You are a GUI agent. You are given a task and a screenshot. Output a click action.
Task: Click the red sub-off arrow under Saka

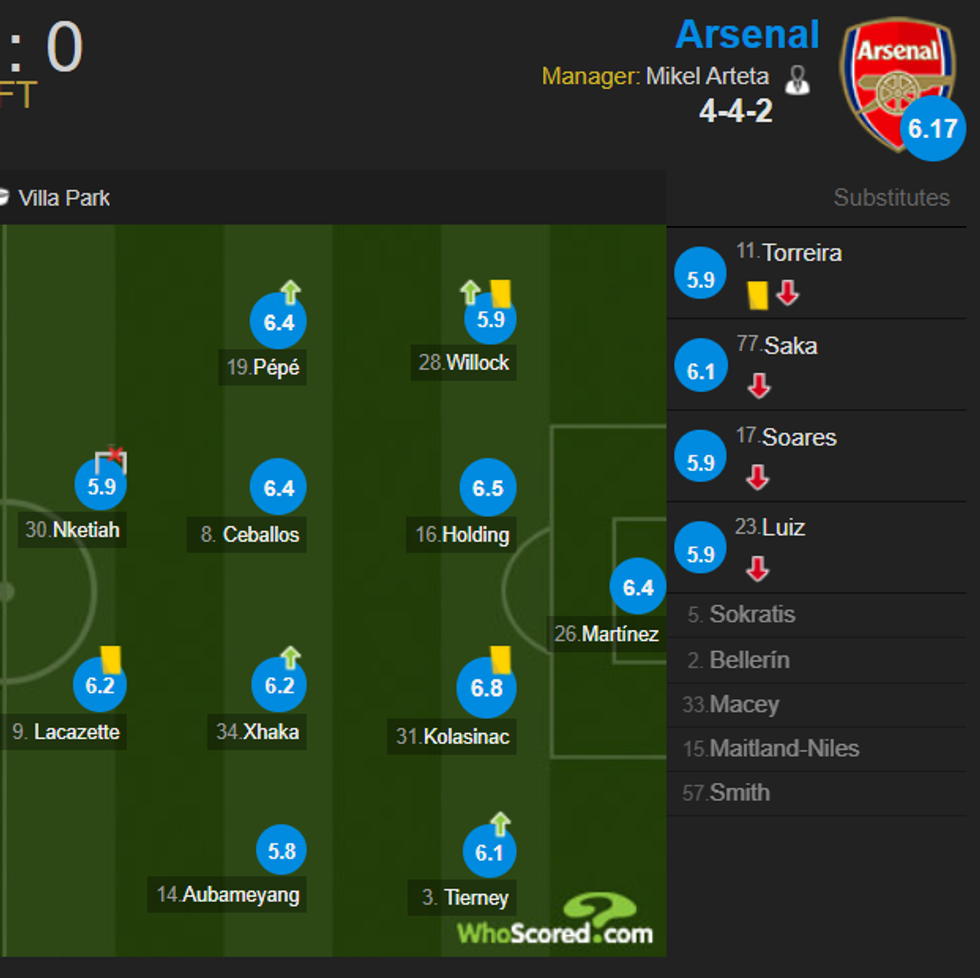tap(757, 386)
